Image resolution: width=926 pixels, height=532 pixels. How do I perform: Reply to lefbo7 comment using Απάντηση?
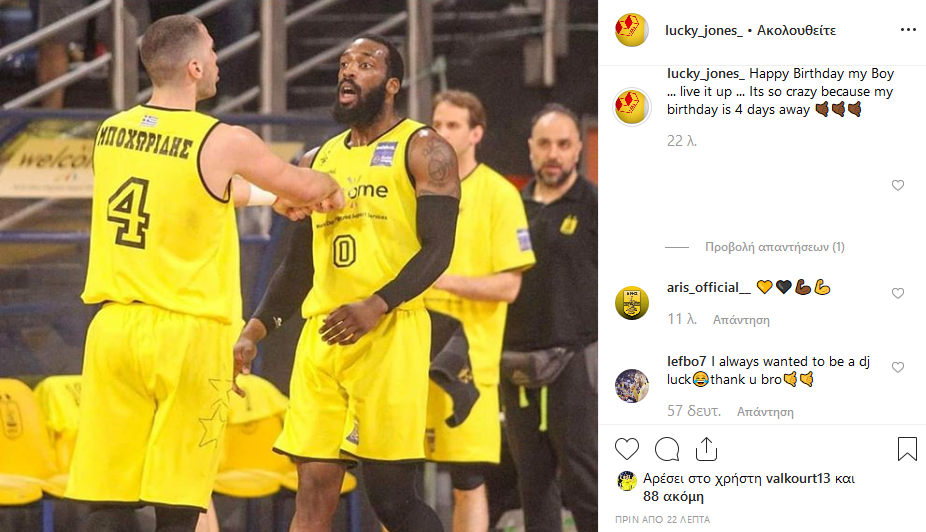coord(765,412)
